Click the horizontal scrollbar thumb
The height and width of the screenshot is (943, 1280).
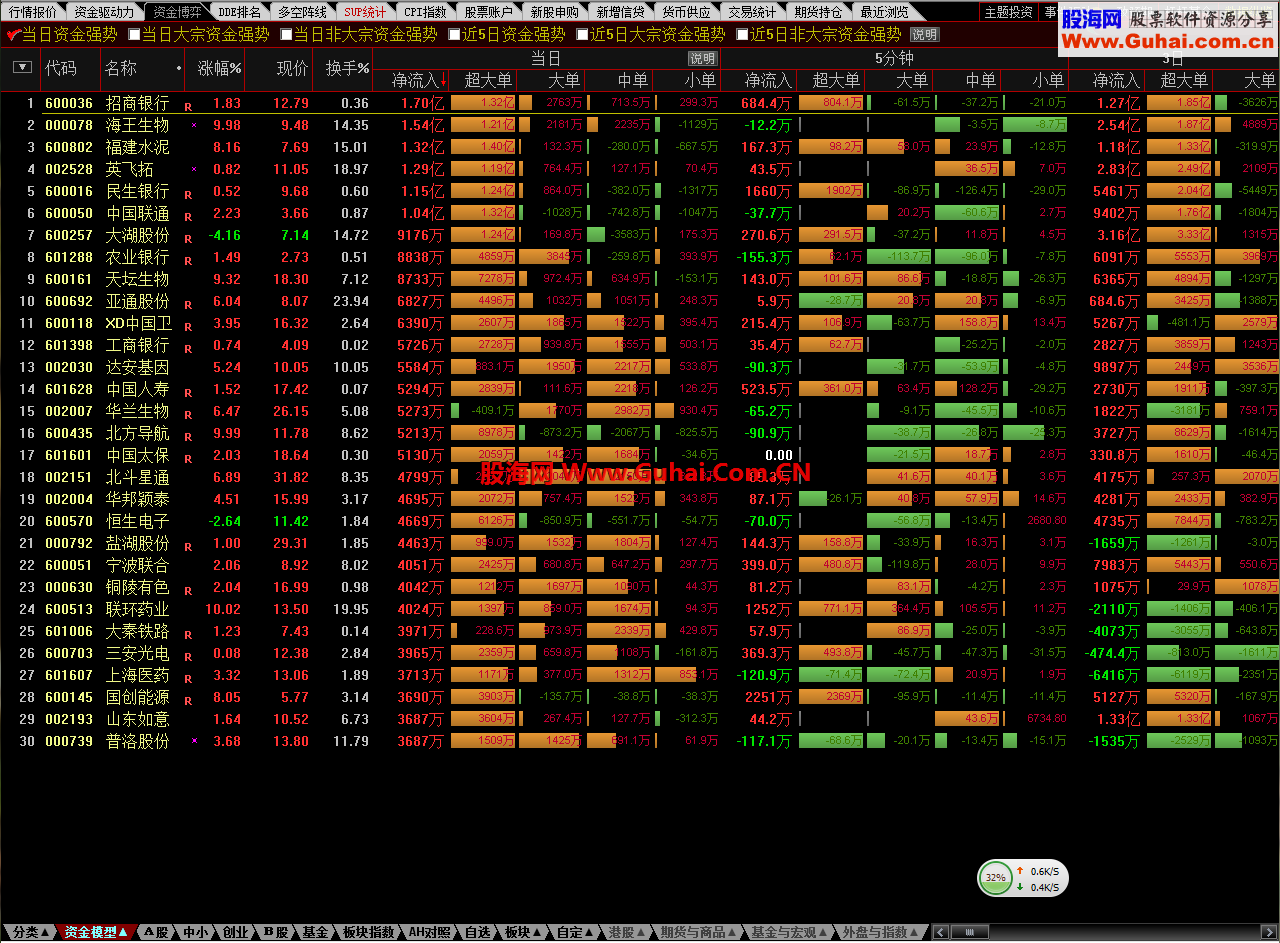[x=970, y=932]
